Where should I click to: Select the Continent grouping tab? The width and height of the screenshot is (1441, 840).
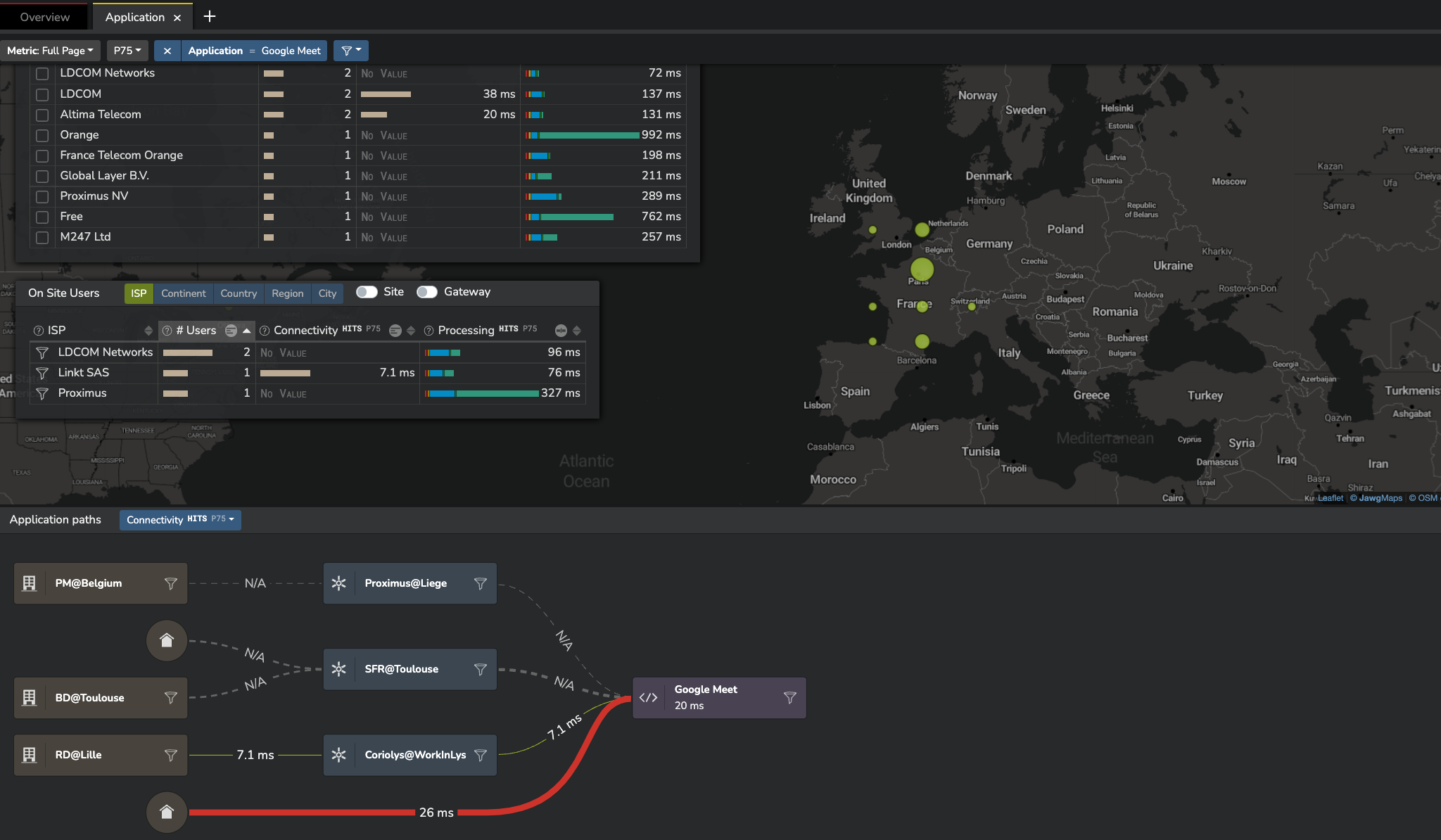pos(184,293)
